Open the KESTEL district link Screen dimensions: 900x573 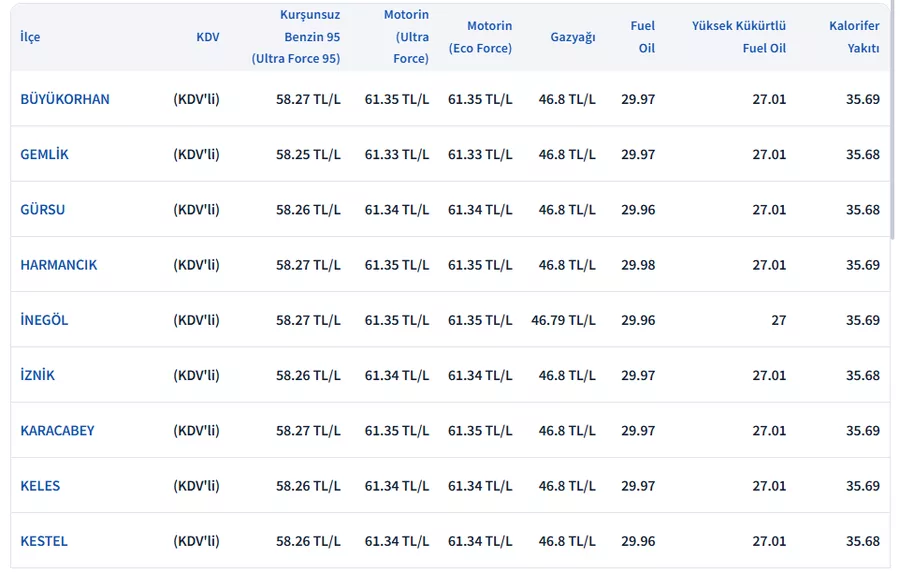tap(44, 541)
